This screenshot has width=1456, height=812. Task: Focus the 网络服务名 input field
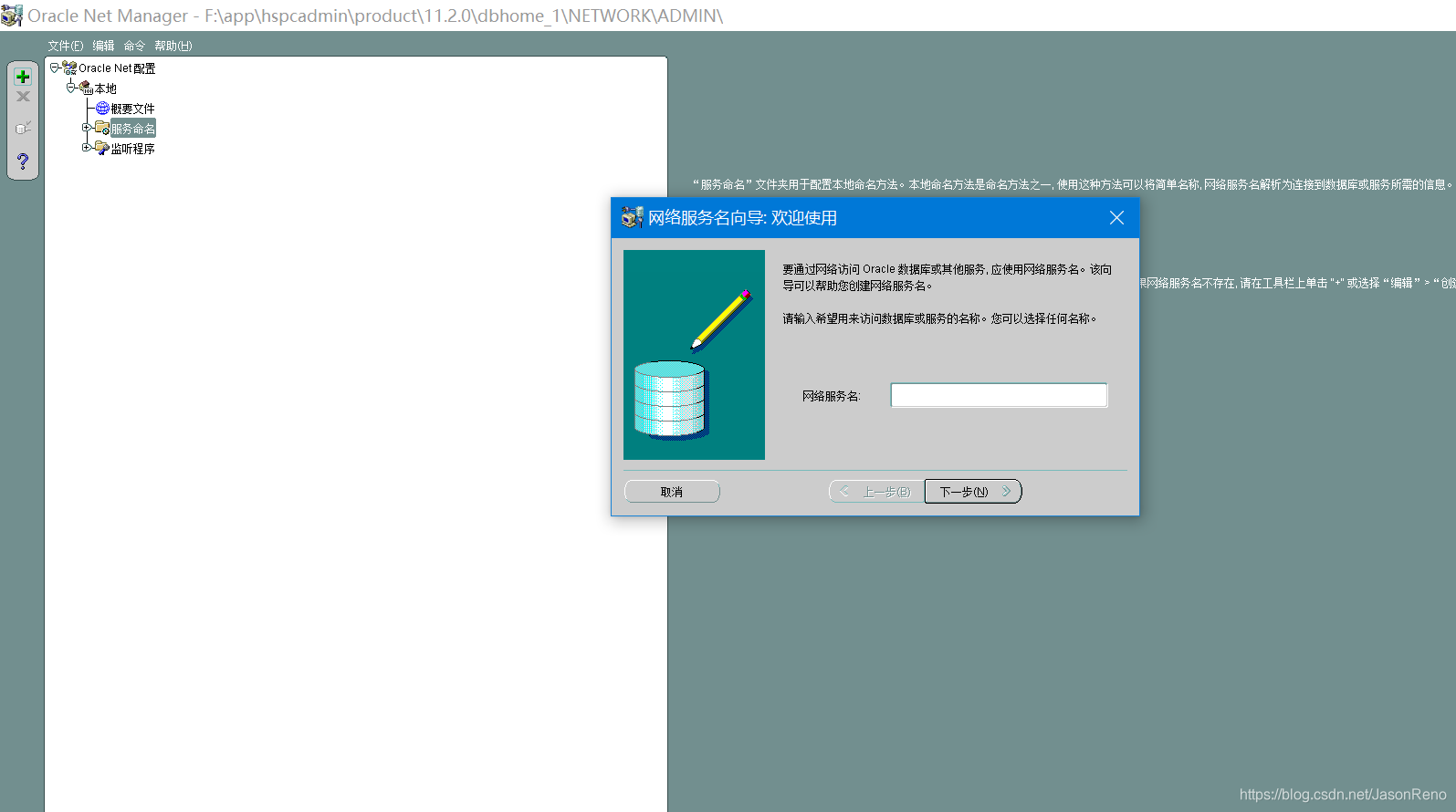[x=999, y=395]
